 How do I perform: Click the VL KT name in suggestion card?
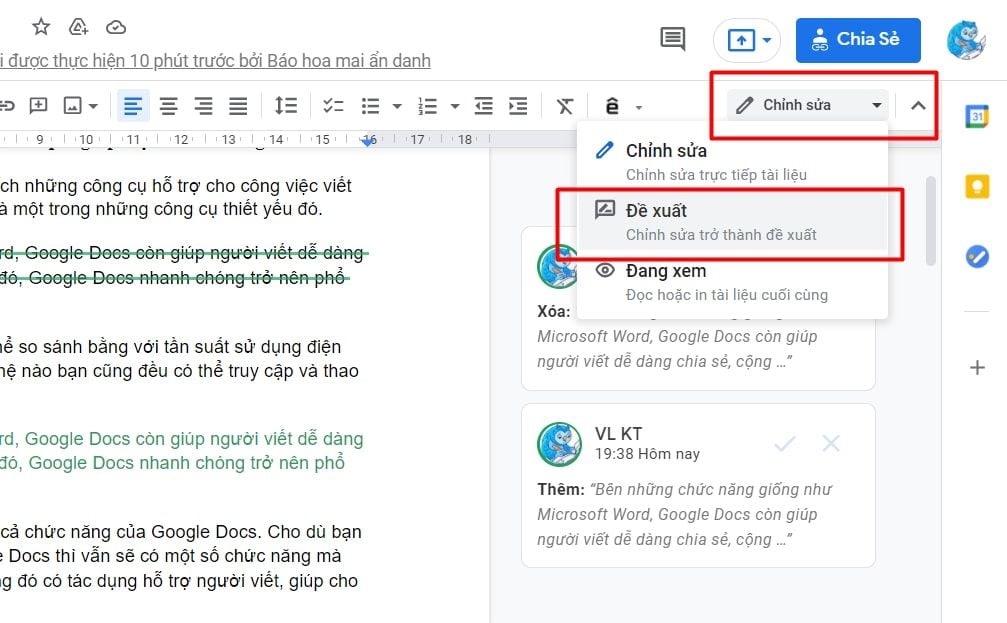coord(618,434)
